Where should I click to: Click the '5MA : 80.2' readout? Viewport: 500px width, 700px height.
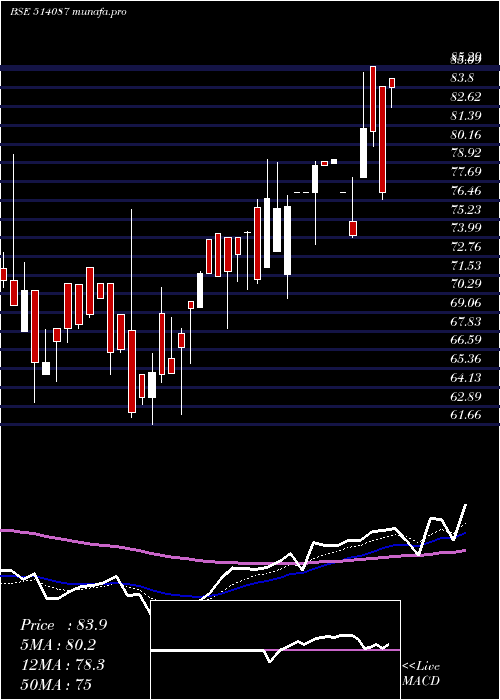click(58, 645)
